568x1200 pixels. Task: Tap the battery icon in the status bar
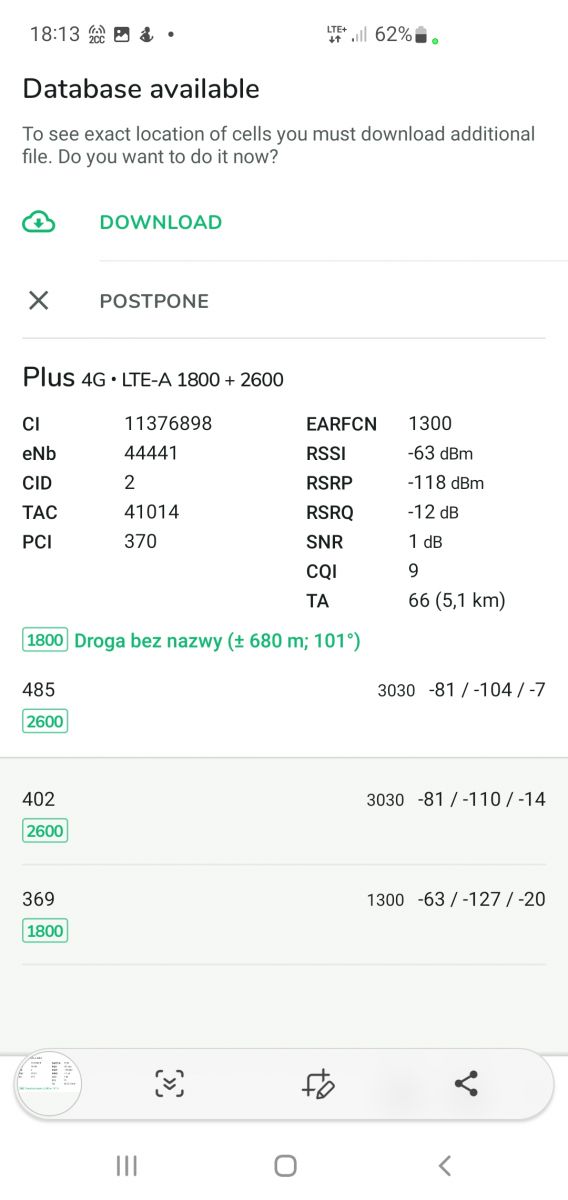(421, 35)
